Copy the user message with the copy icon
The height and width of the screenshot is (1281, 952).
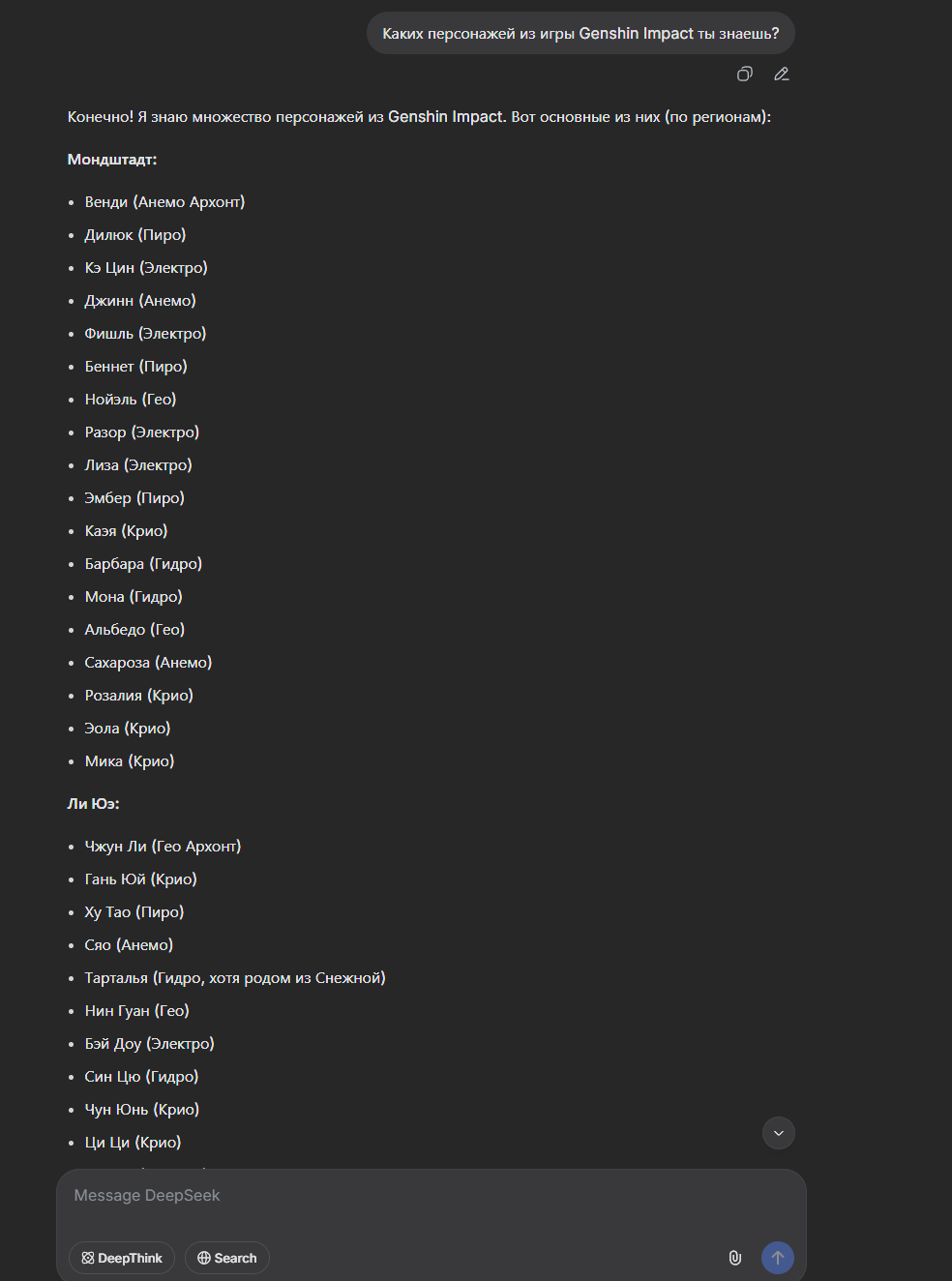[x=745, y=74]
